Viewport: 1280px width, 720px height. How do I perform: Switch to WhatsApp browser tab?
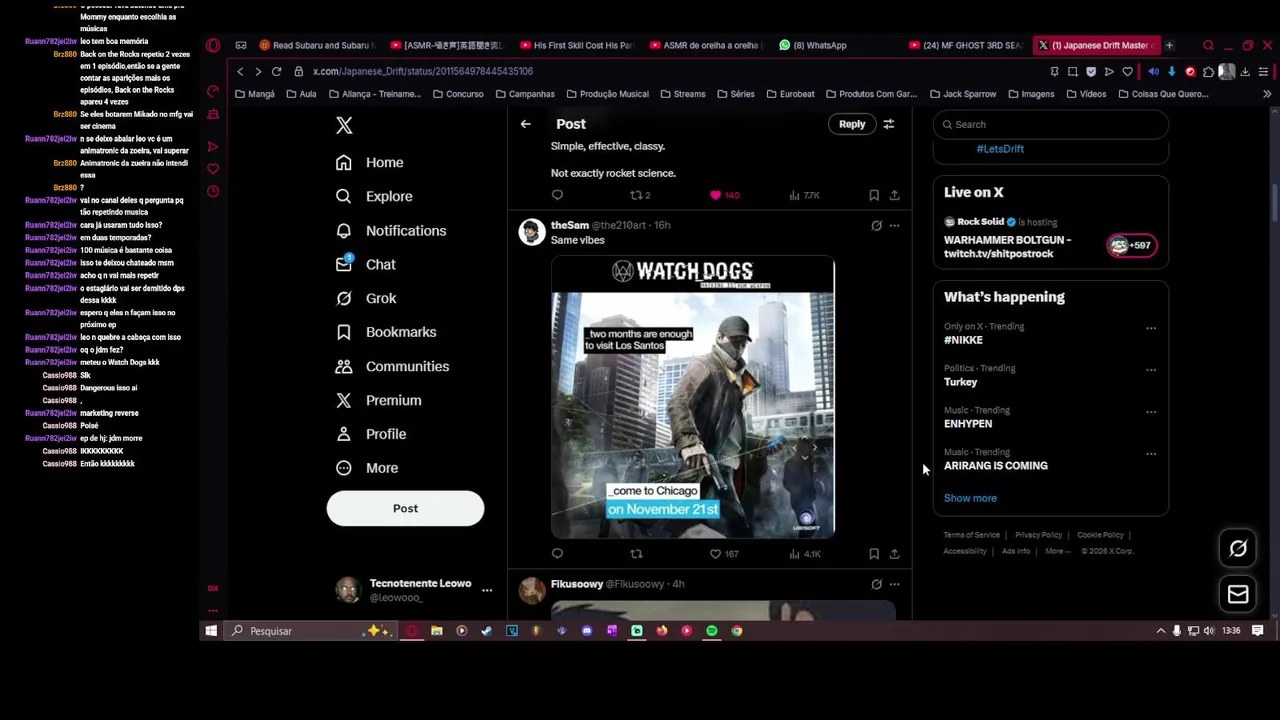[819, 45]
